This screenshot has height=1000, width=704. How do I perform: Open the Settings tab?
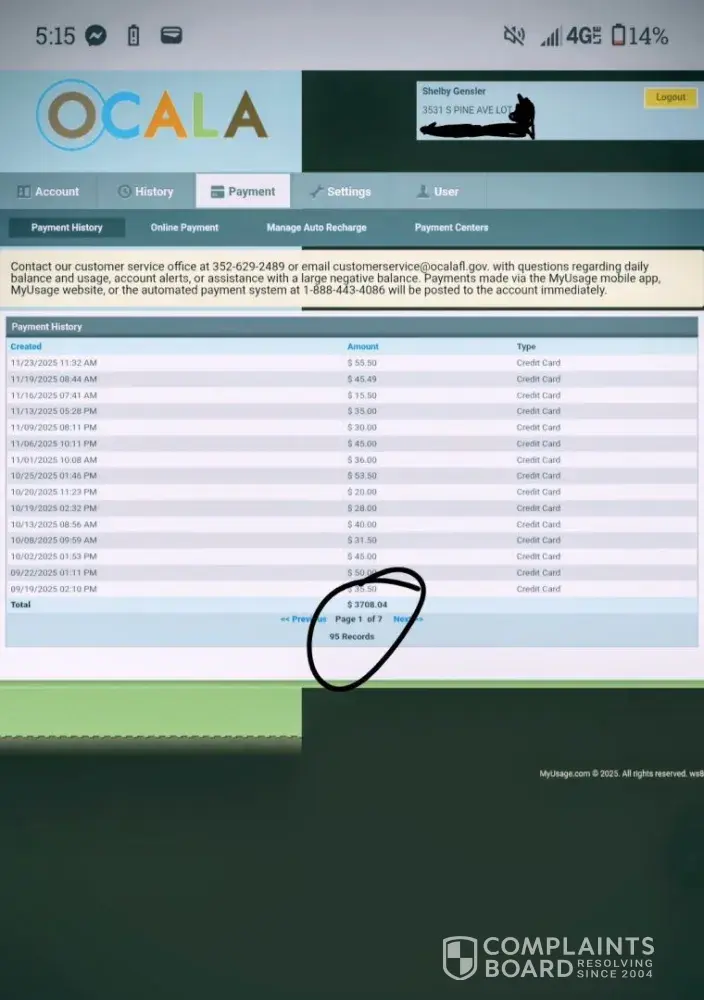coord(341,191)
